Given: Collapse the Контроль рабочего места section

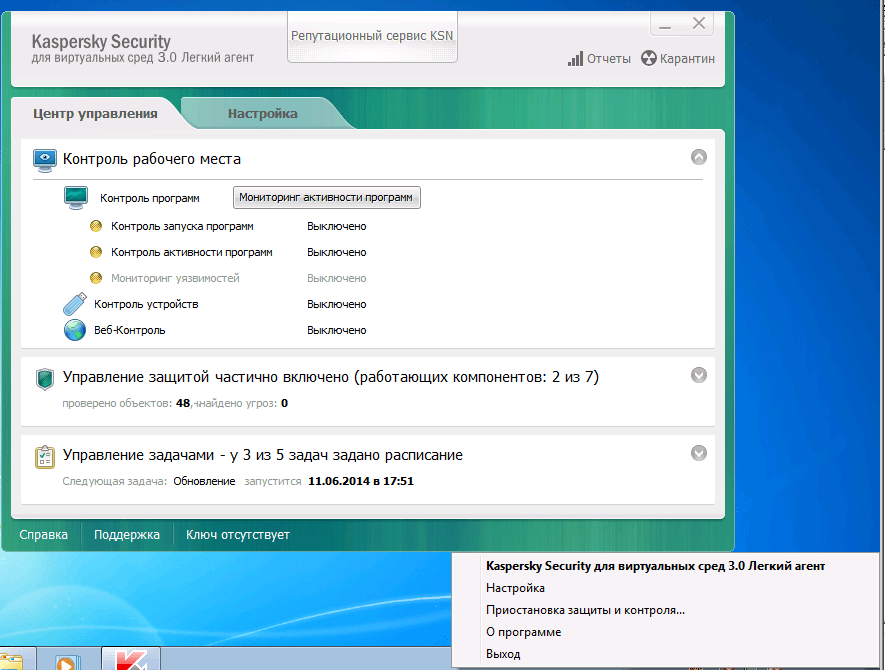Looking at the screenshot, I should [x=699, y=157].
